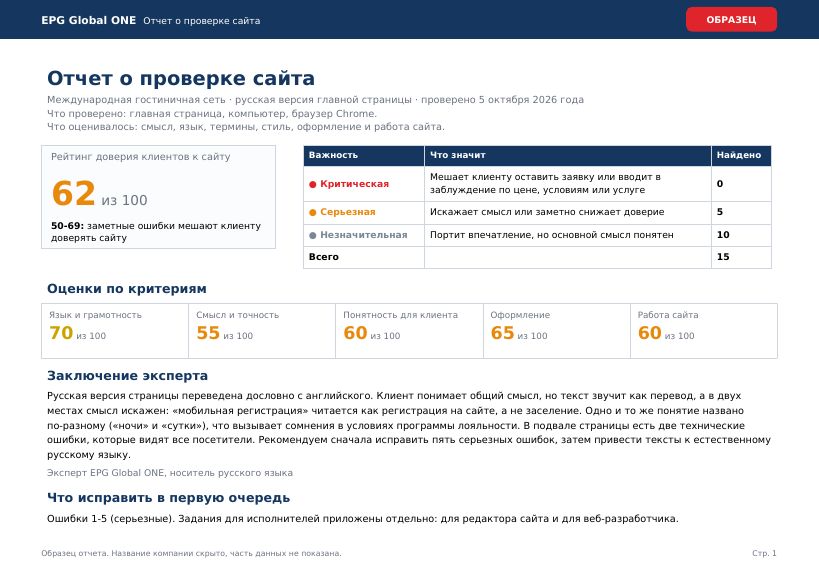Click the red dot next to Критическая
This screenshot has width=819, height=579.
tap(312, 184)
